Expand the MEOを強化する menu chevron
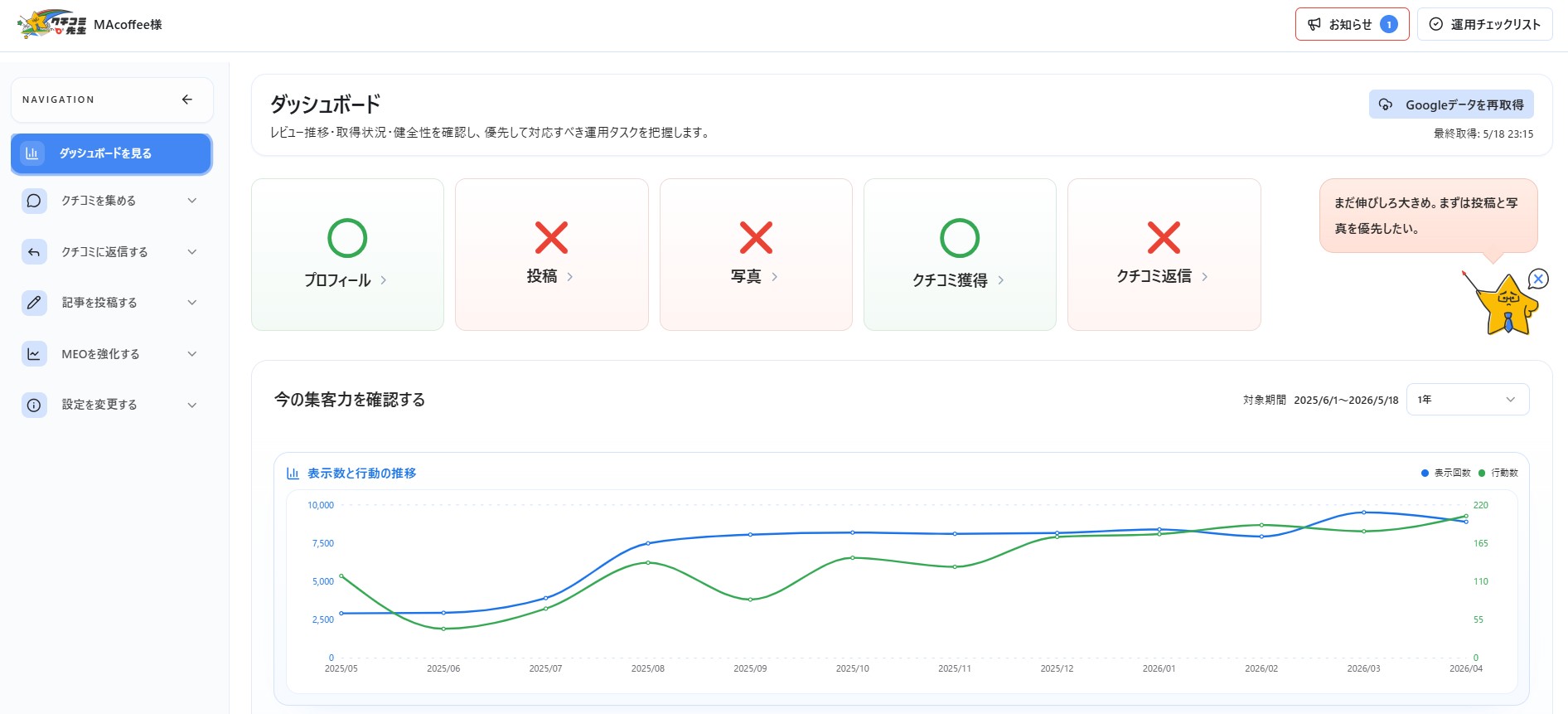1568x714 pixels. click(x=192, y=354)
